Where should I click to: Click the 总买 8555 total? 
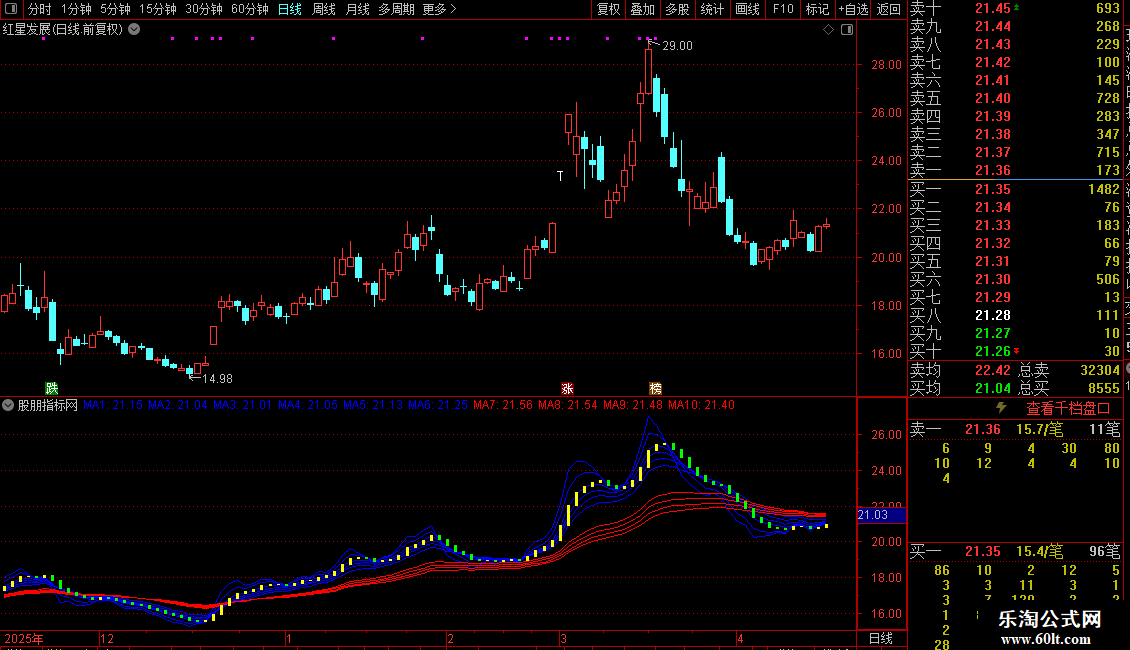pos(1069,388)
